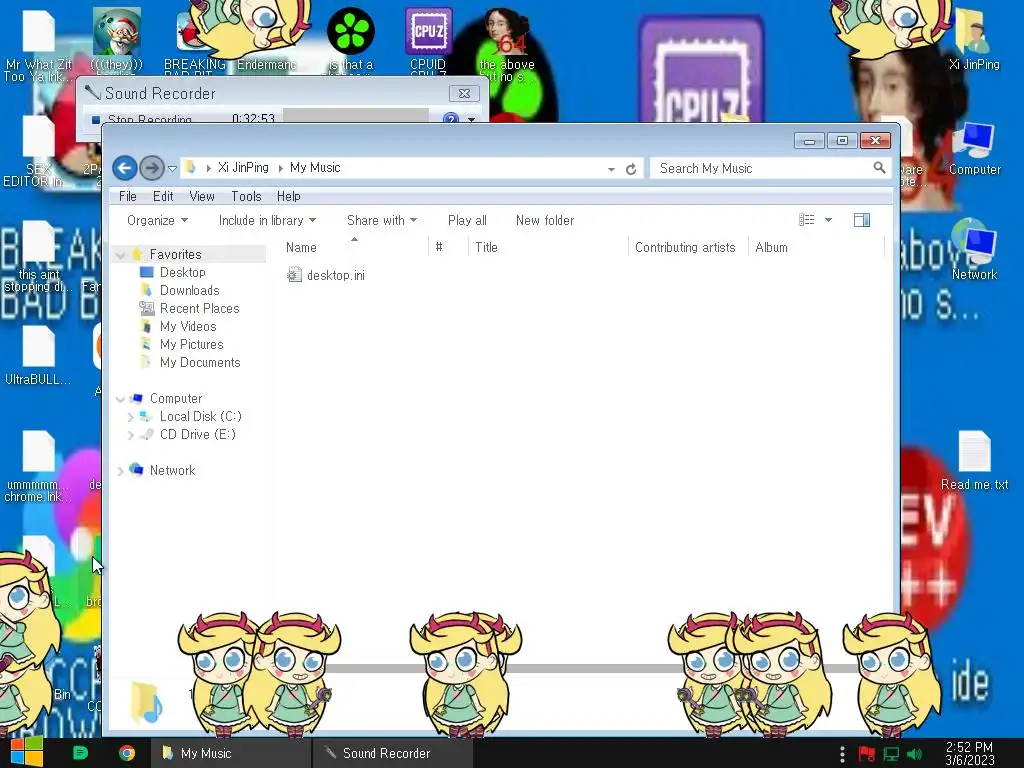
Task: Sort by the Title column
Action: point(487,248)
